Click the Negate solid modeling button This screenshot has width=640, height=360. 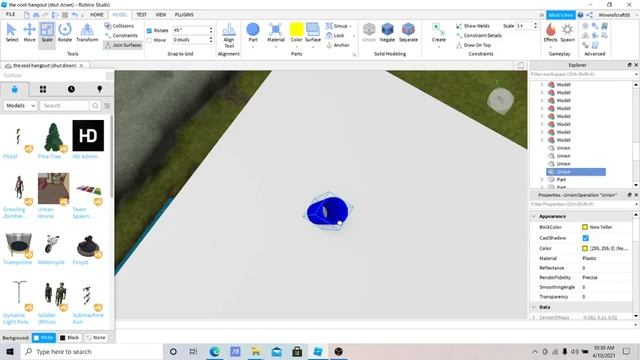point(387,33)
